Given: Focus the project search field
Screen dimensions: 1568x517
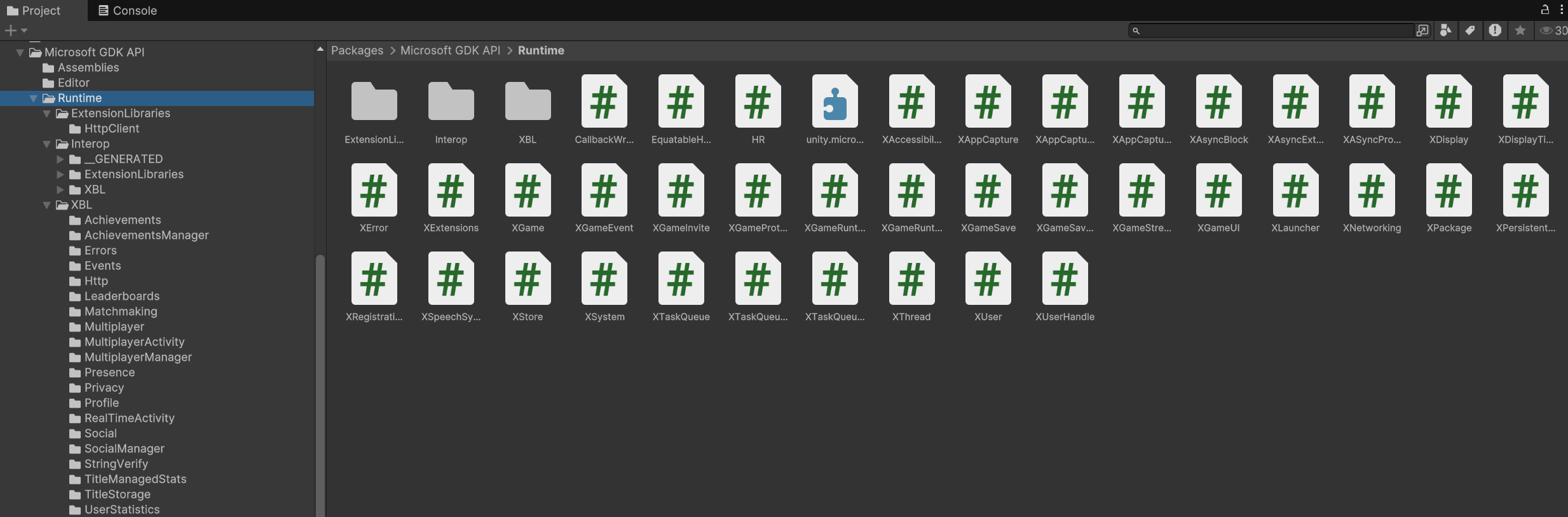Looking at the screenshot, I should [x=1271, y=30].
